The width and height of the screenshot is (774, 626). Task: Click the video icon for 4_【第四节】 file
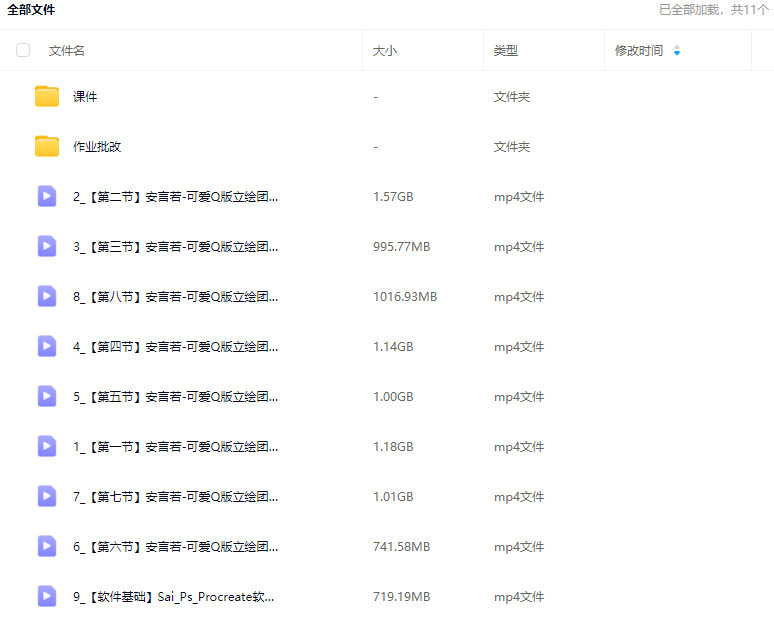(47, 347)
